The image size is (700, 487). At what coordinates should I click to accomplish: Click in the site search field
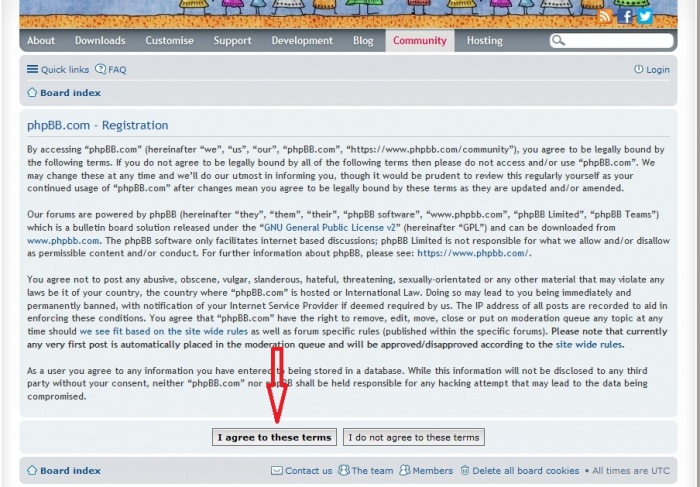pos(611,41)
